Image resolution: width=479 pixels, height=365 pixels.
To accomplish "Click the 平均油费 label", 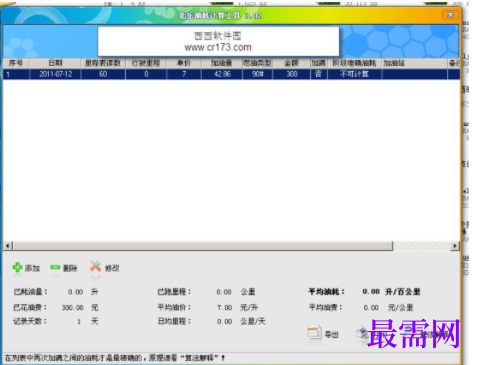I will click(x=325, y=307).
